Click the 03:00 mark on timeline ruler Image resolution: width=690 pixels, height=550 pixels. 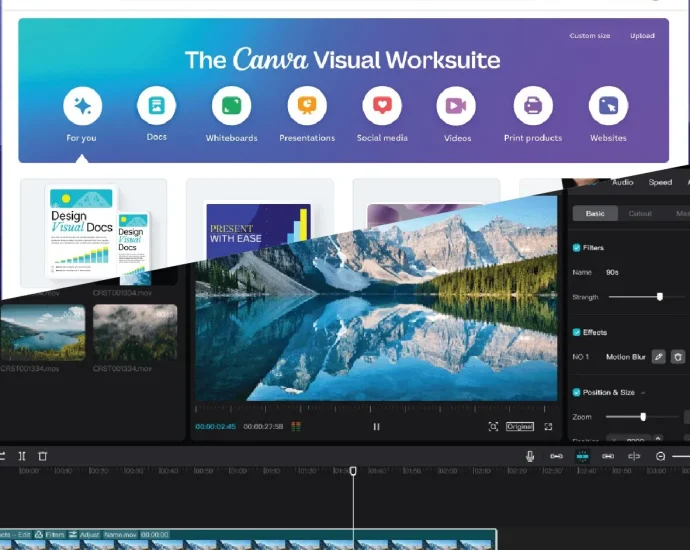[x=657, y=471]
